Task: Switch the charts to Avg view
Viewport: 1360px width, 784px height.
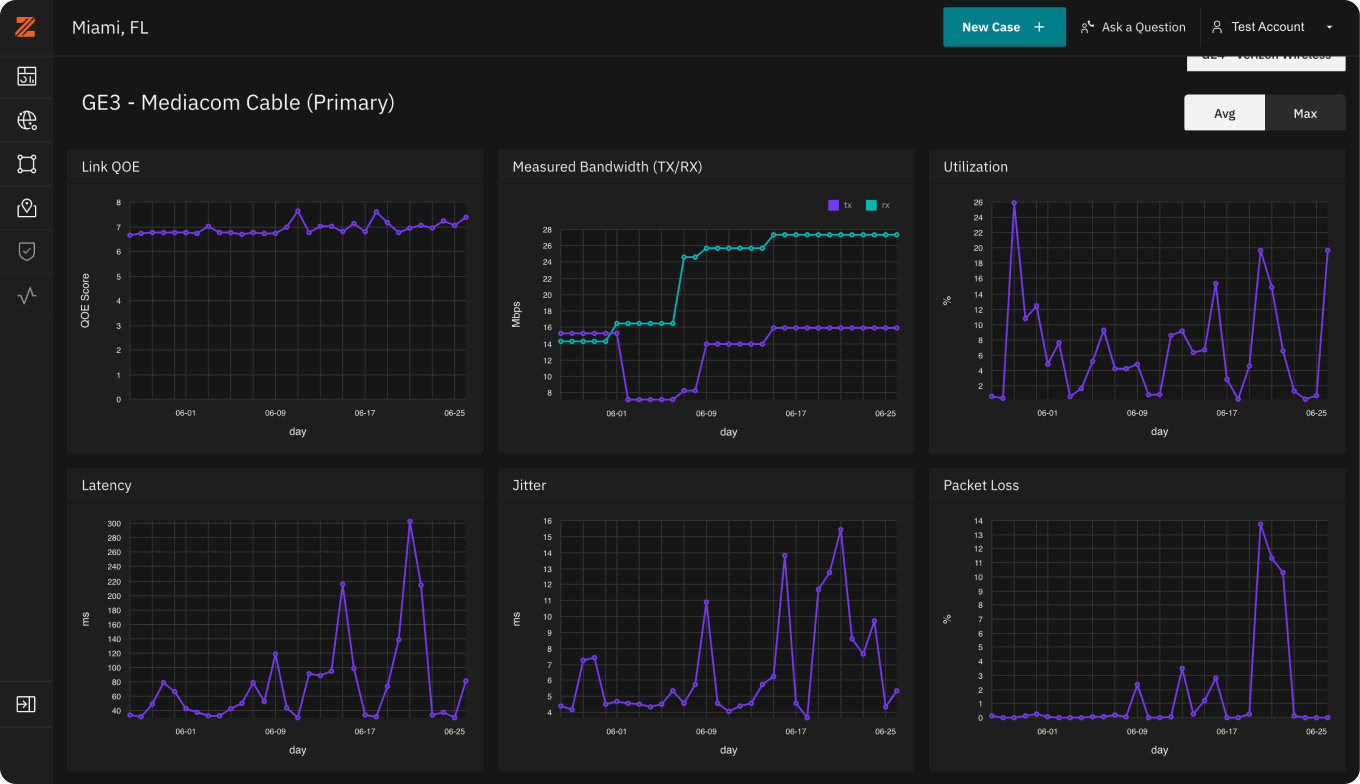Action: tap(1224, 113)
